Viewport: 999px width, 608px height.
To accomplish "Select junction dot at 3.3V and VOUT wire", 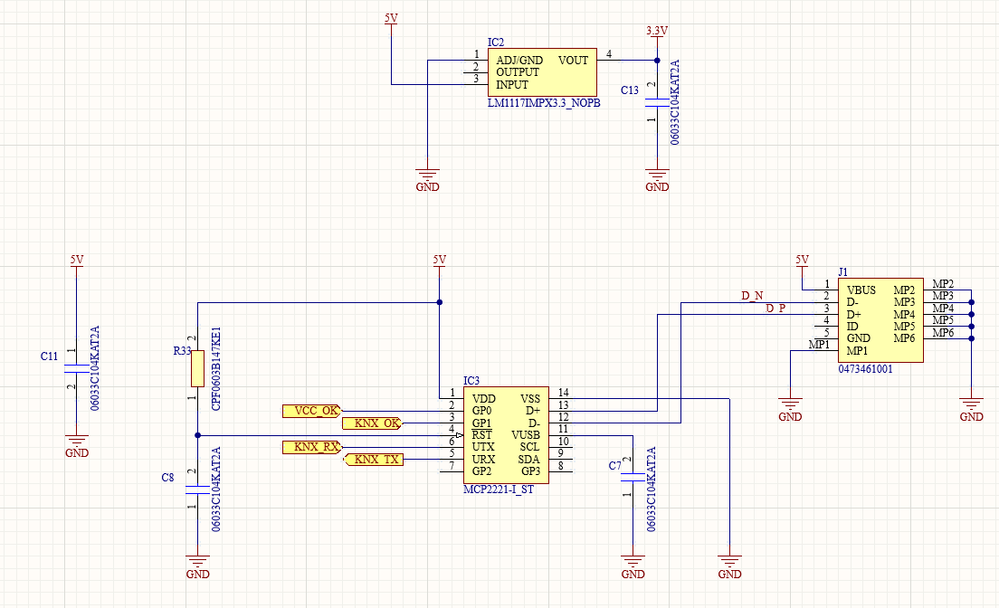I will [657, 61].
